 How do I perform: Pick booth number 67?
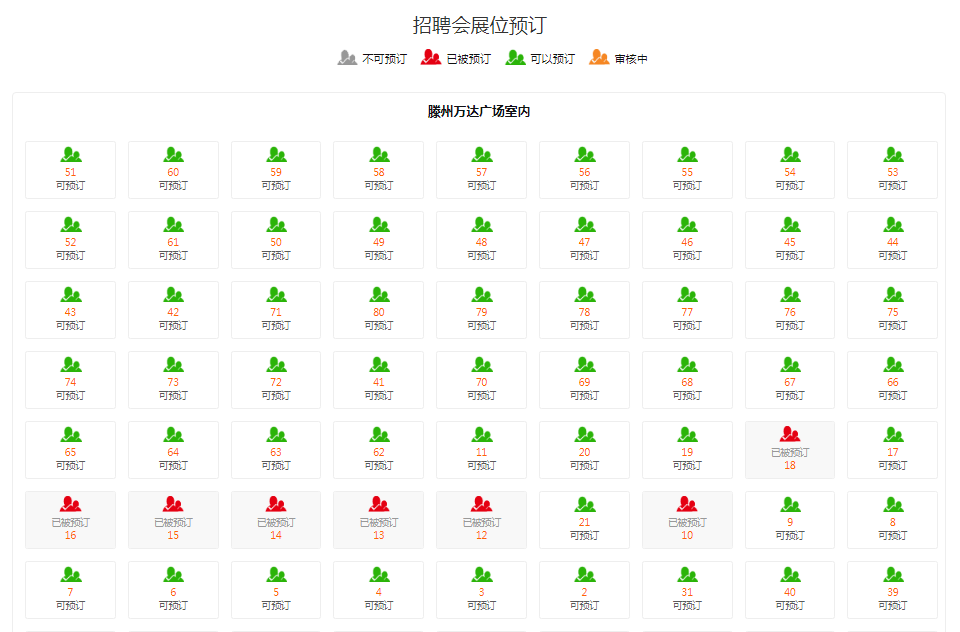click(790, 380)
